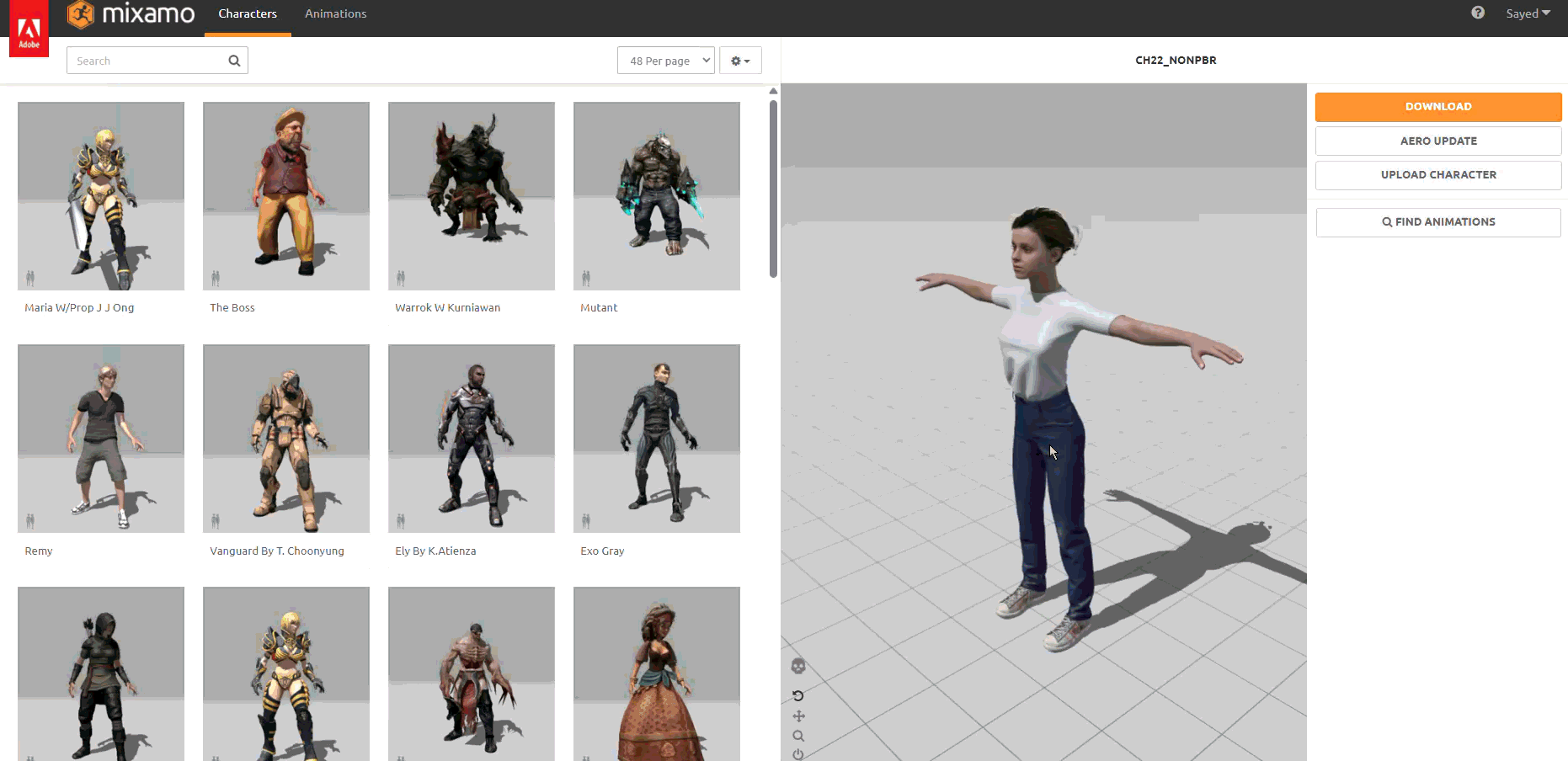Screen dimensions: 1568x761
Task: Click the zoom magnifier icon in viewport
Action: click(x=798, y=736)
